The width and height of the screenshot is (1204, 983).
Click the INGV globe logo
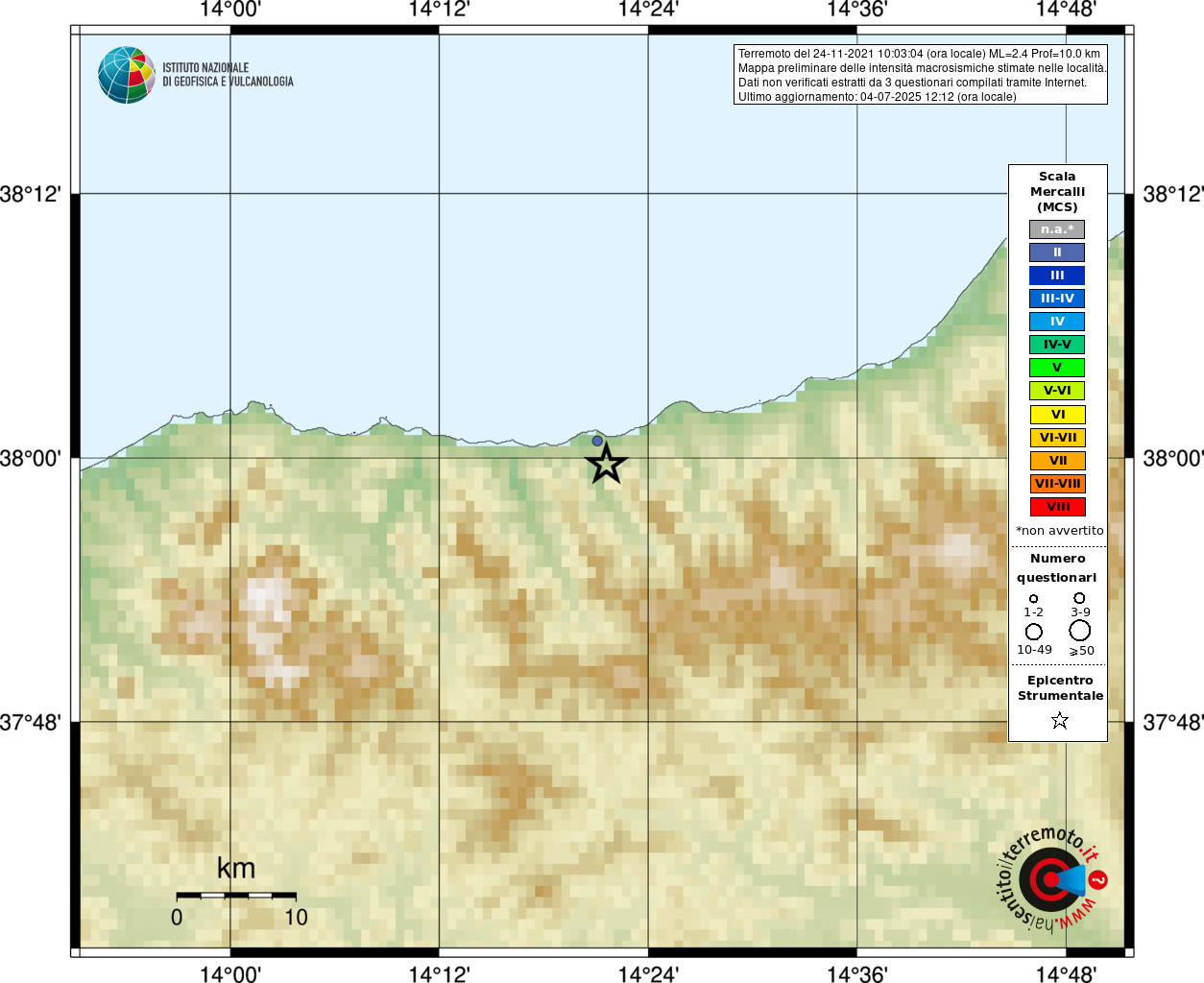(127, 75)
